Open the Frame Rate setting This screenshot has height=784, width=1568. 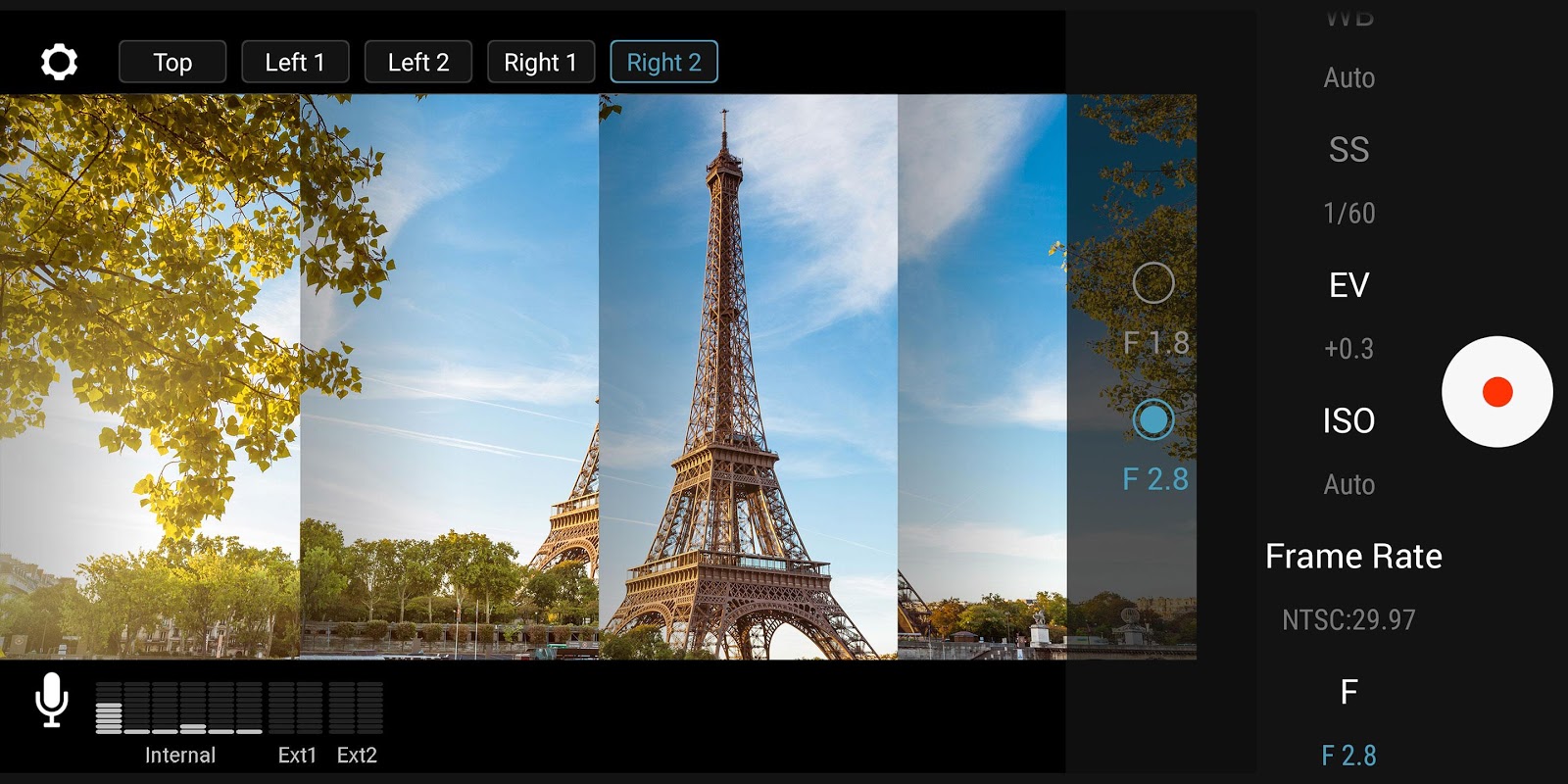tap(1353, 556)
